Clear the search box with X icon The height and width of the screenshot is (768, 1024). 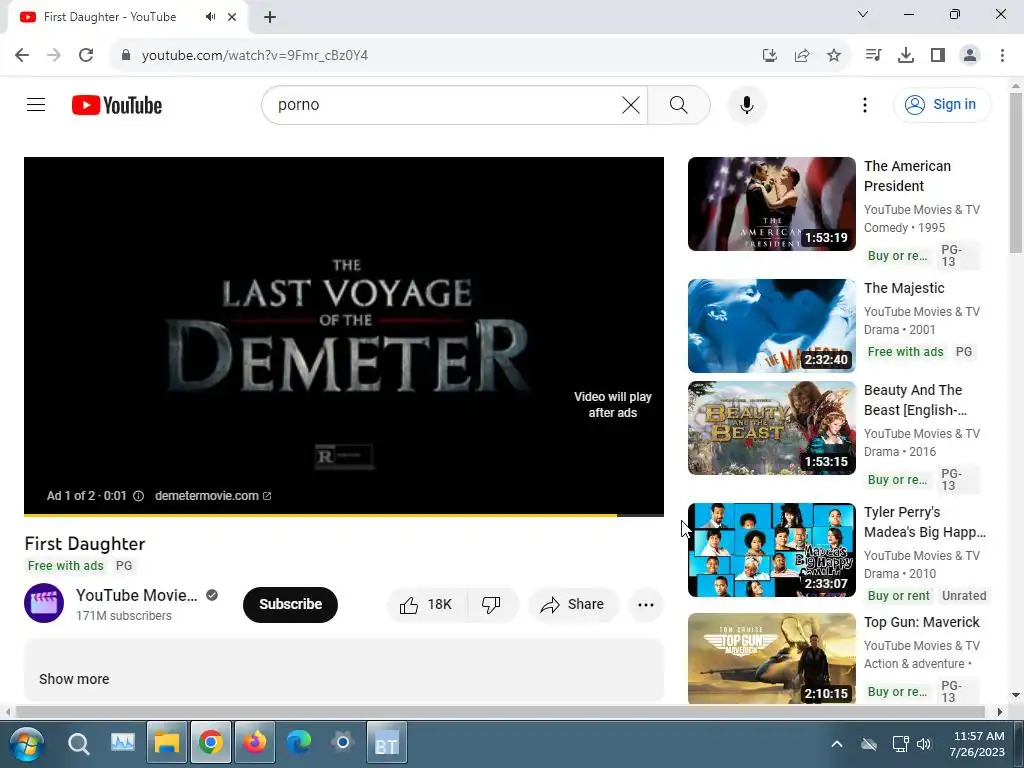631,104
